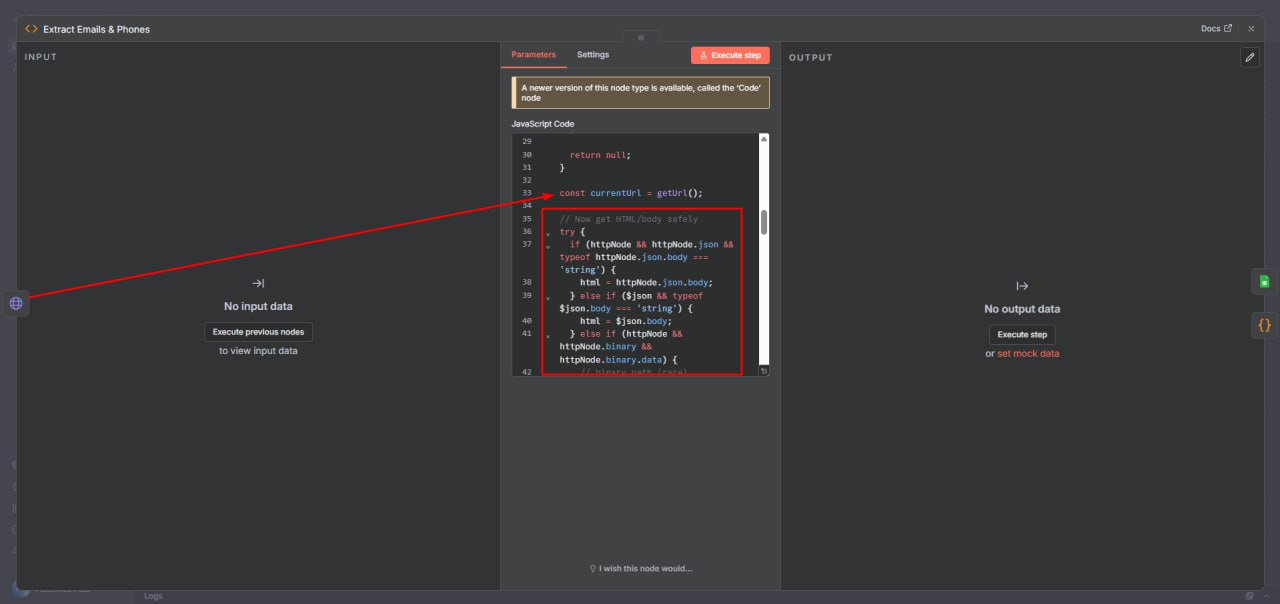Open the Logs panel at the bottom
The height and width of the screenshot is (604, 1280).
pos(152,595)
